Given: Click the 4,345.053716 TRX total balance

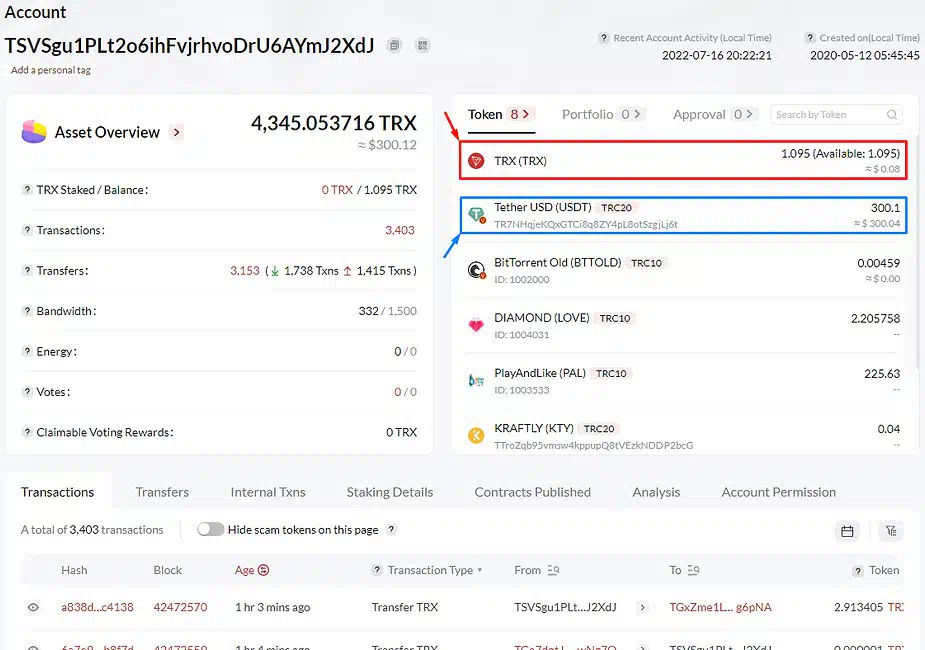Looking at the screenshot, I should pos(334,123).
